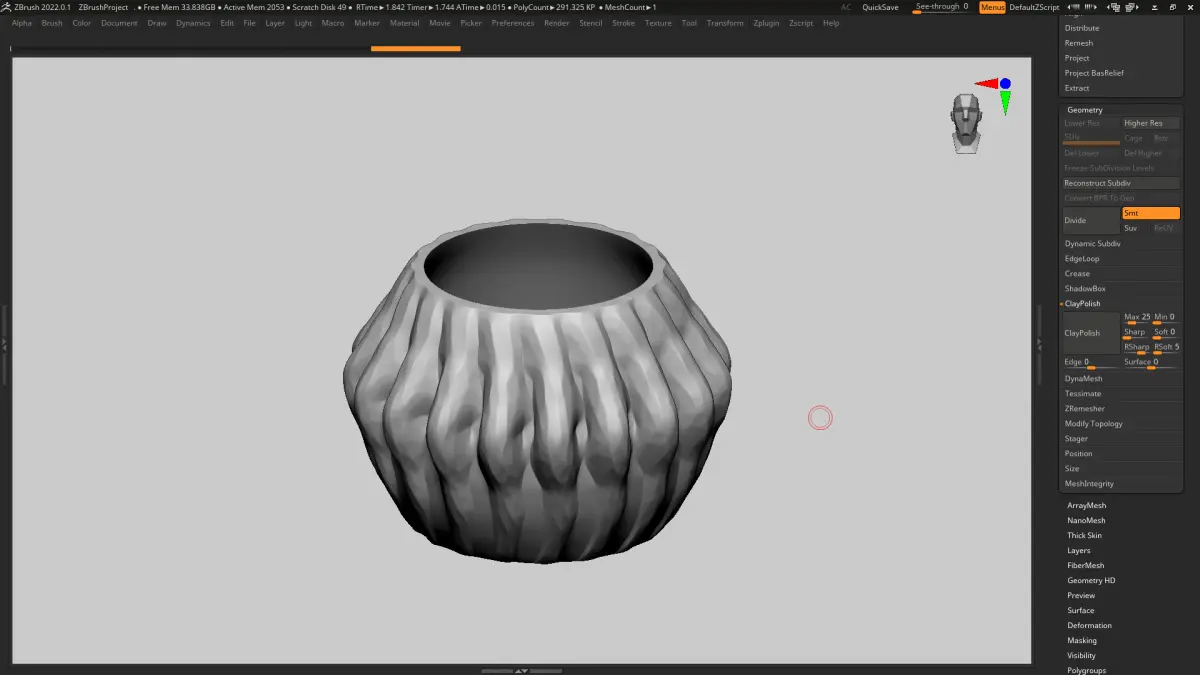Click the right tray divider handle
This screenshot has height=675, width=1200.
tap(1038, 343)
